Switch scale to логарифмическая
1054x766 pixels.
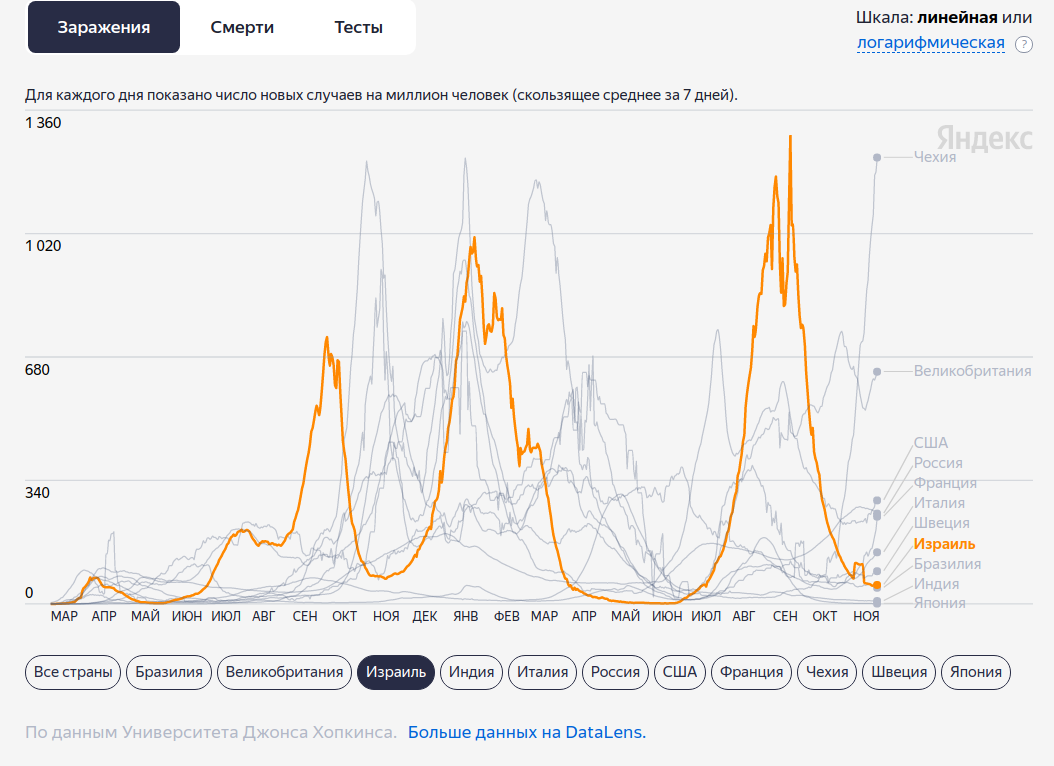[x=930, y=43]
